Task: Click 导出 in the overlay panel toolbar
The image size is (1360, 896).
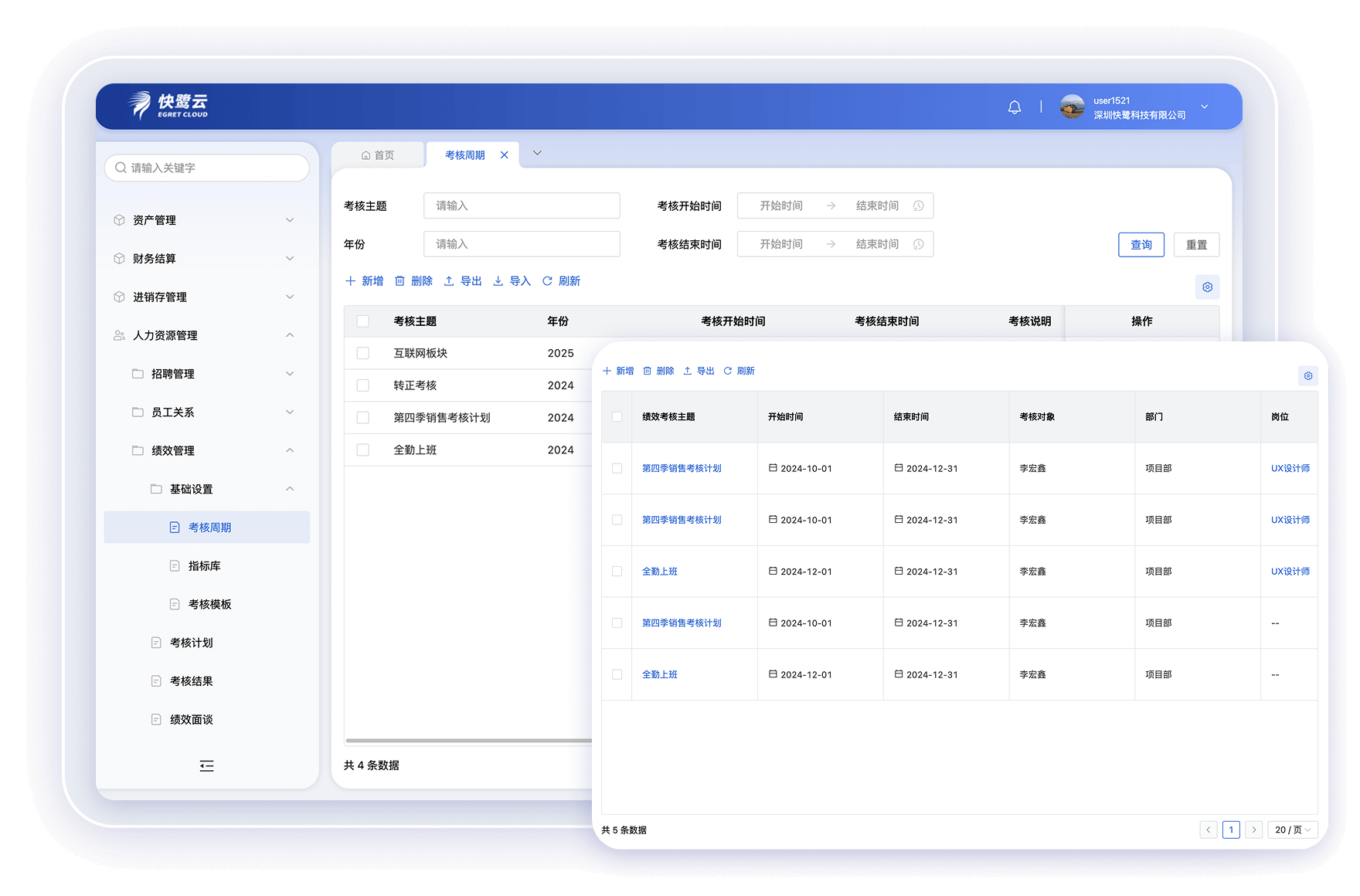Action: (699, 371)
